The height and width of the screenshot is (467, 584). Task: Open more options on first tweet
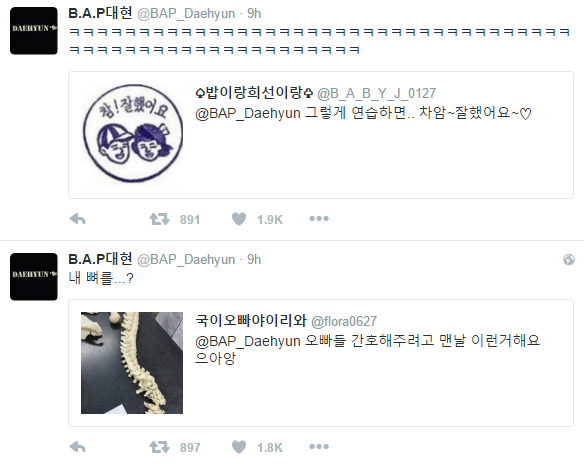(x=319, y=219)
